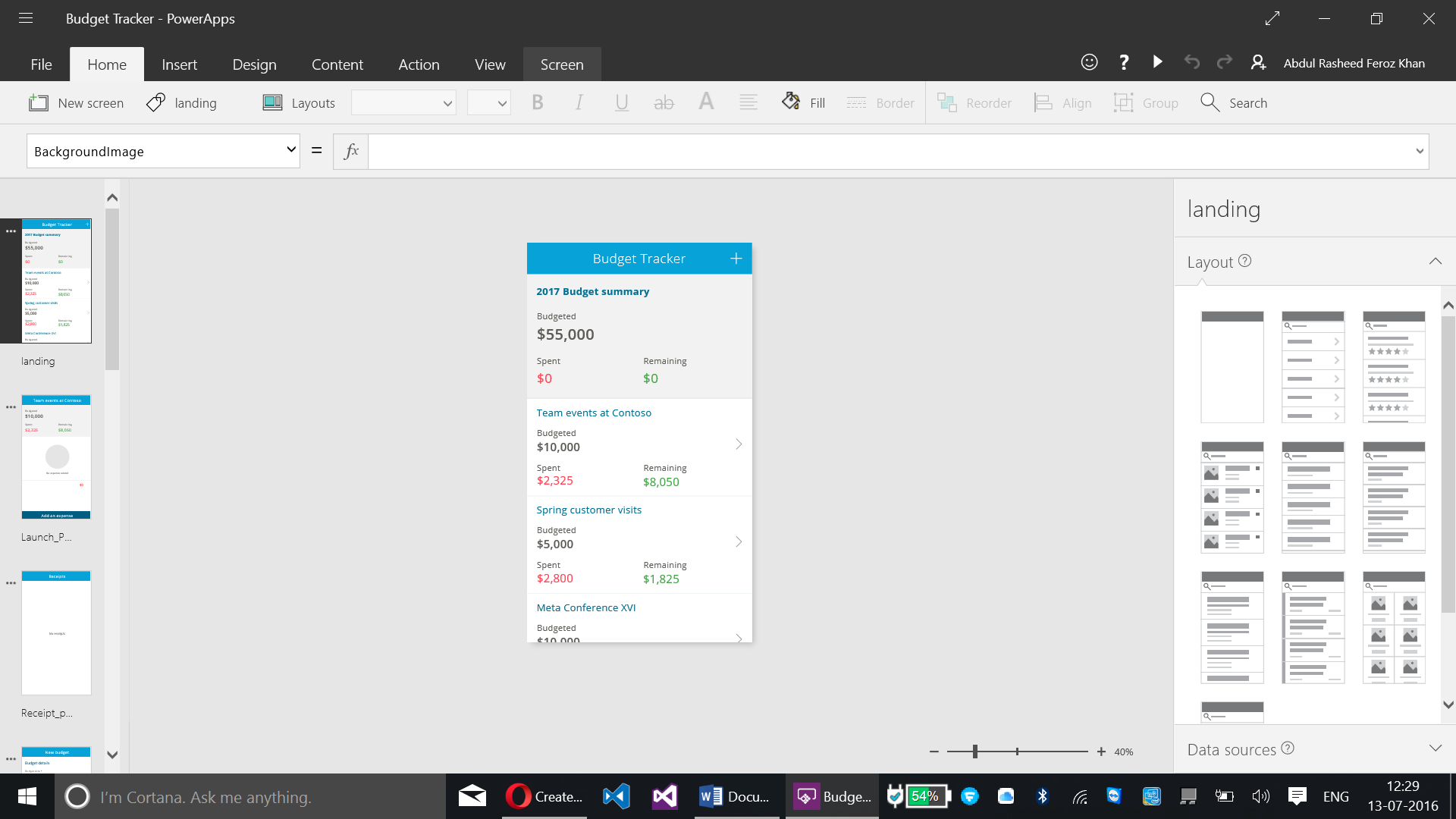Toggle bold formatting

coord(538,102)
